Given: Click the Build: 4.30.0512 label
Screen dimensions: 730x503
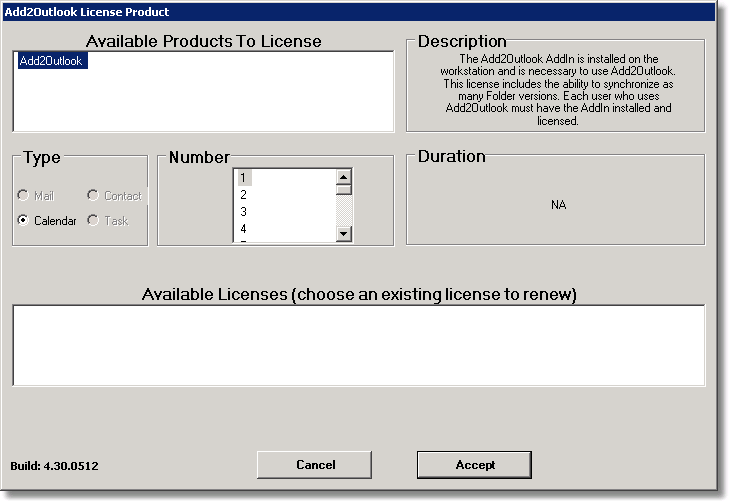Looking at the screenshot, I should coord(54,466).
